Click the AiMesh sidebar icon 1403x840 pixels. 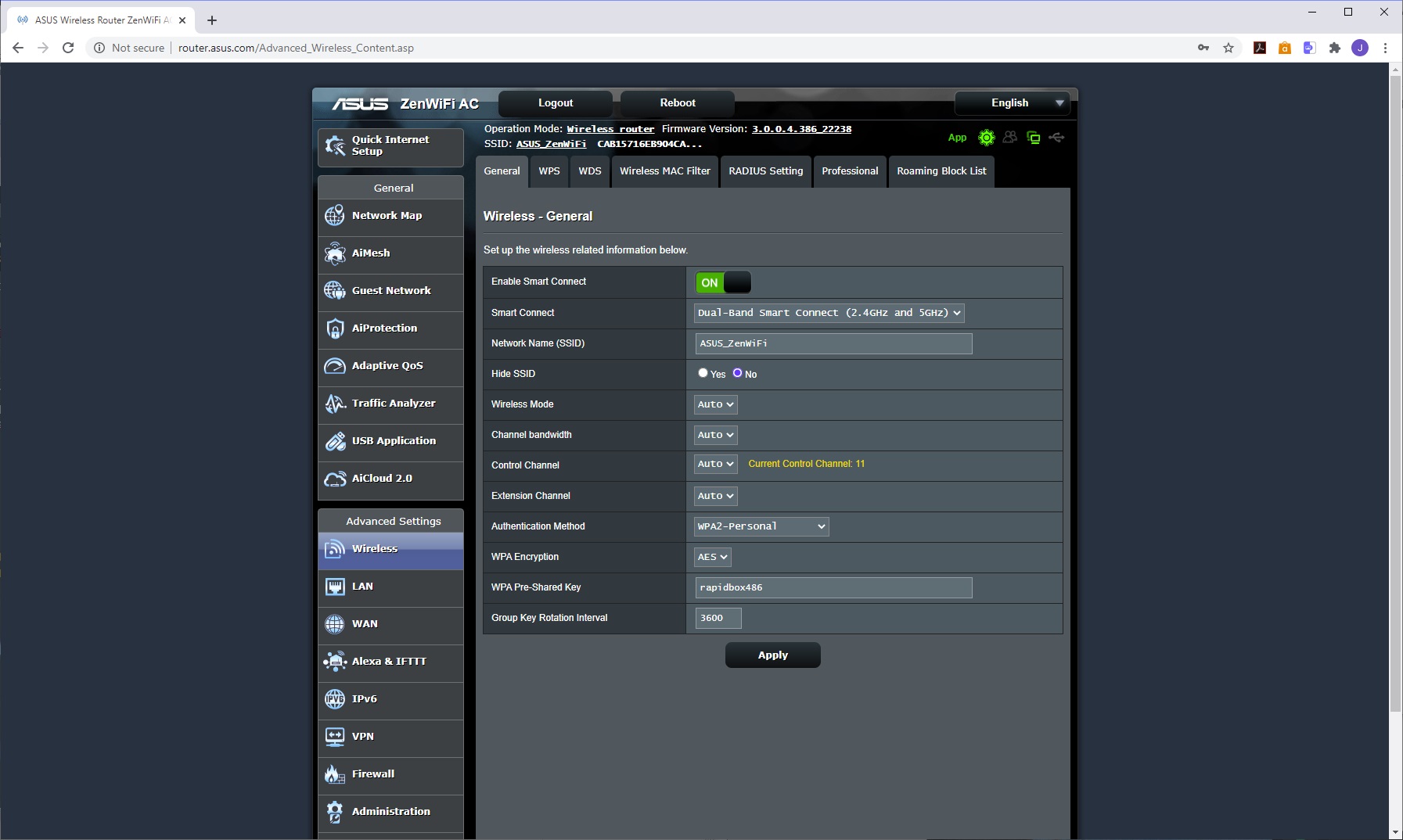(x=335, y=253)
